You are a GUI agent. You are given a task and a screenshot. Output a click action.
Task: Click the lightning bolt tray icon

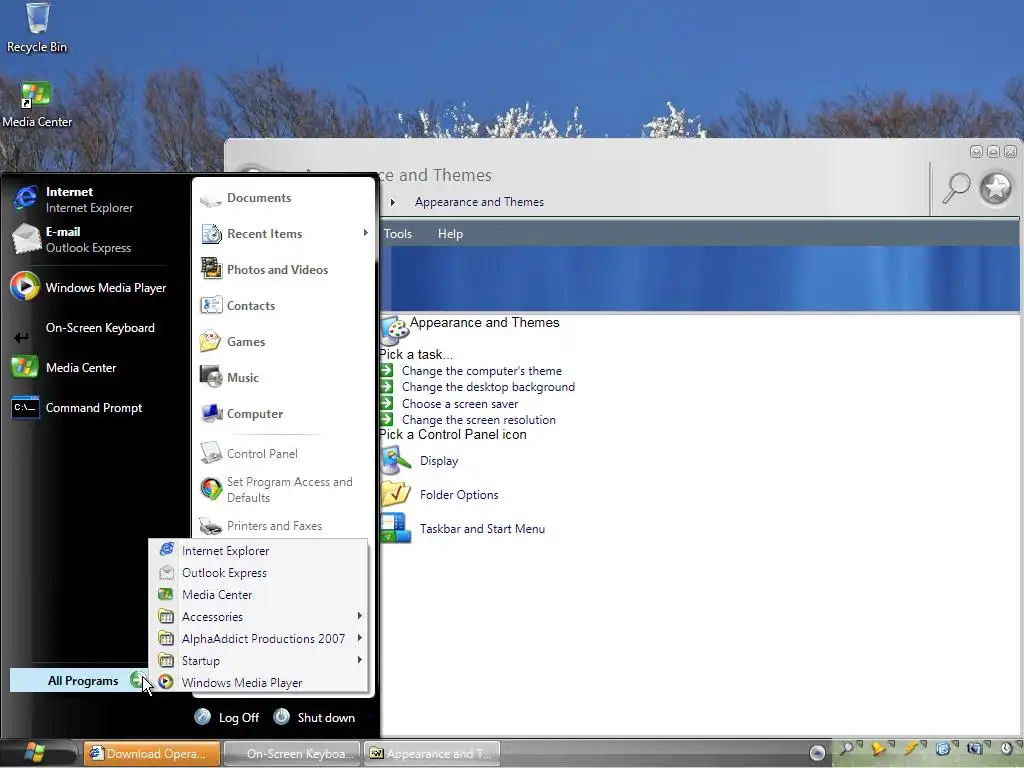[x=912, y=748]
